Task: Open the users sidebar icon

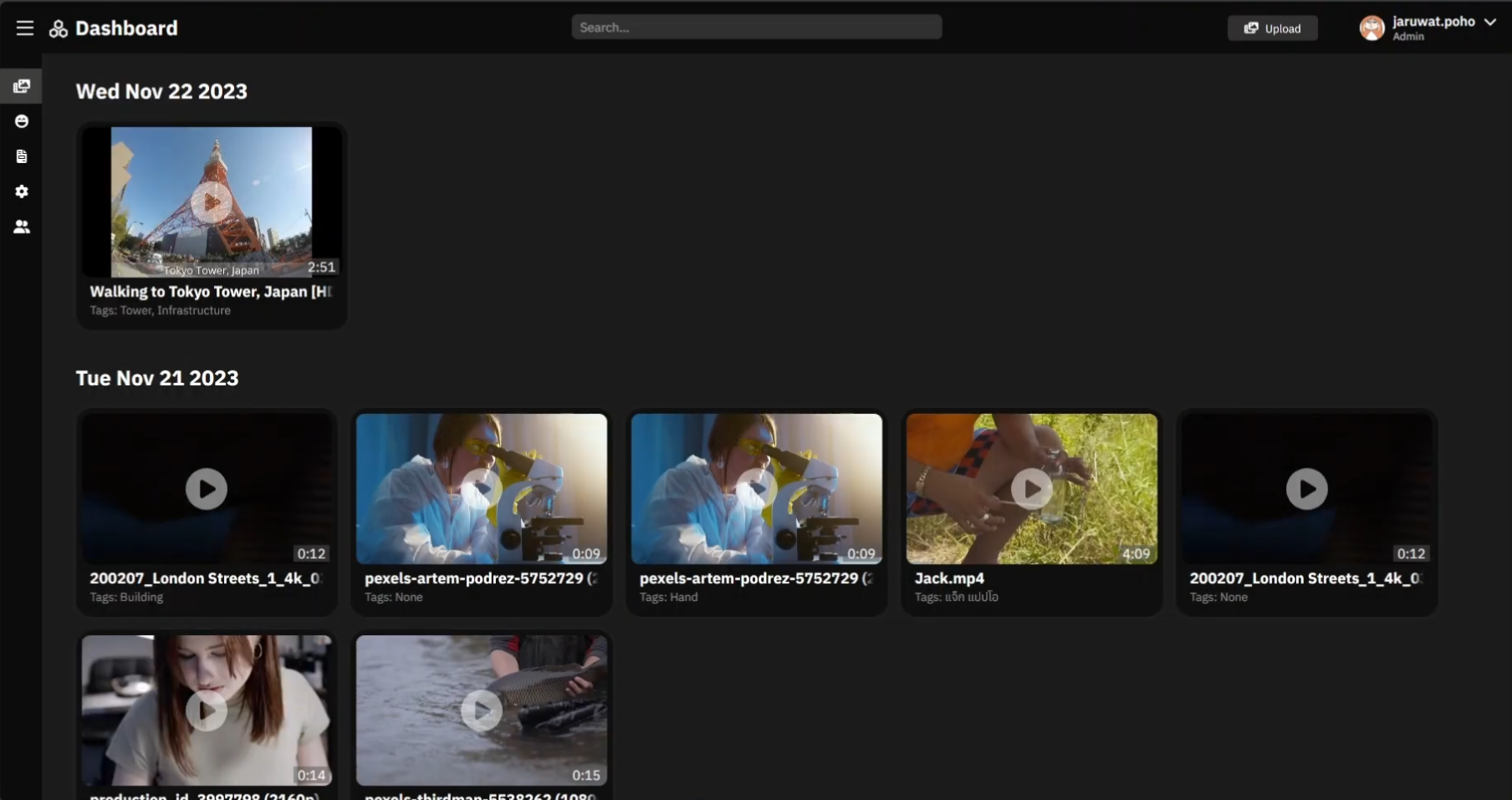Action: (22, 227)
